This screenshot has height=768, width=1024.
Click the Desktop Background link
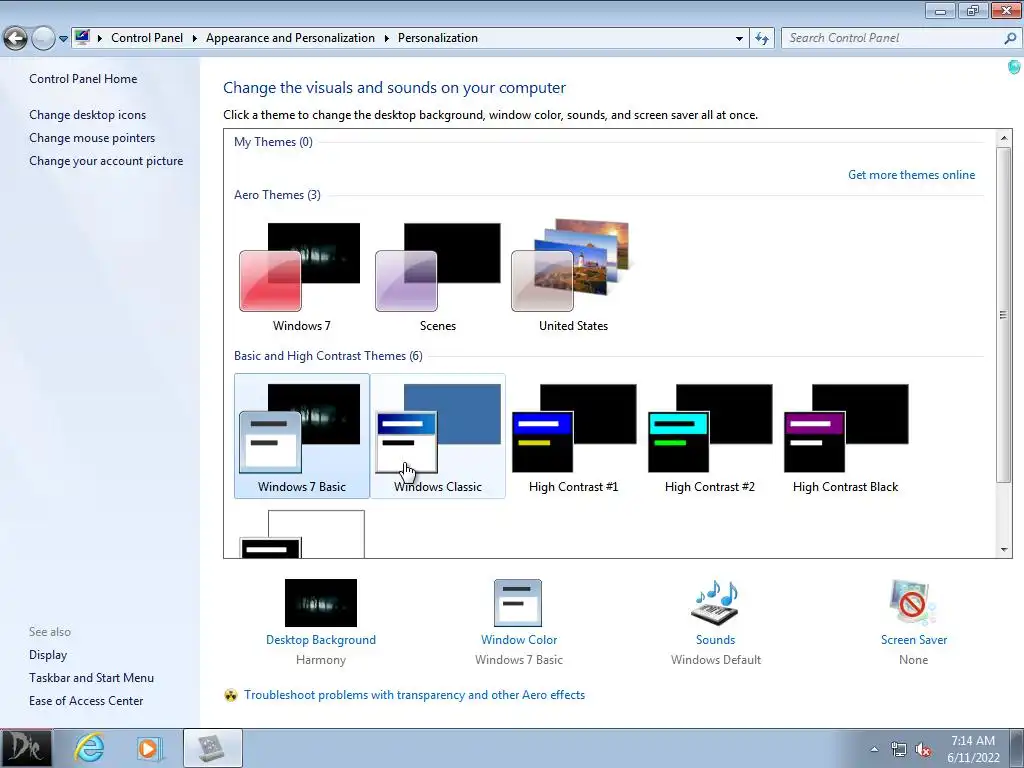tap(321, 640)
